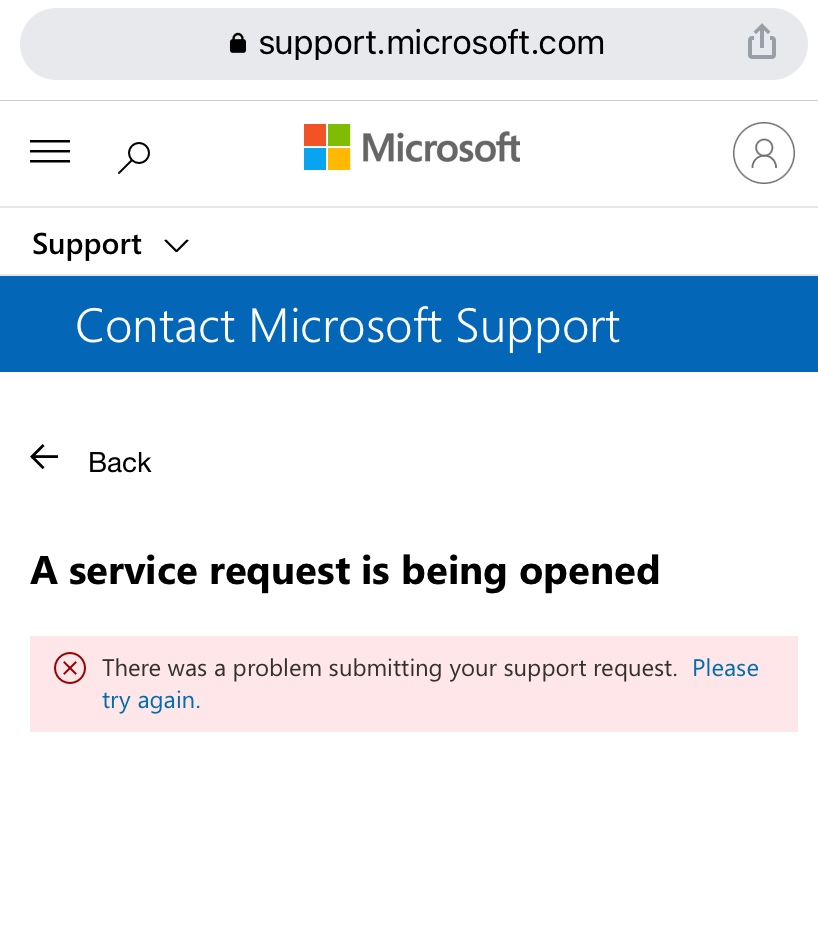Expand the Support chevron dropdown
Viewport: 818px width, 934px height.
[x=176, y=245]
